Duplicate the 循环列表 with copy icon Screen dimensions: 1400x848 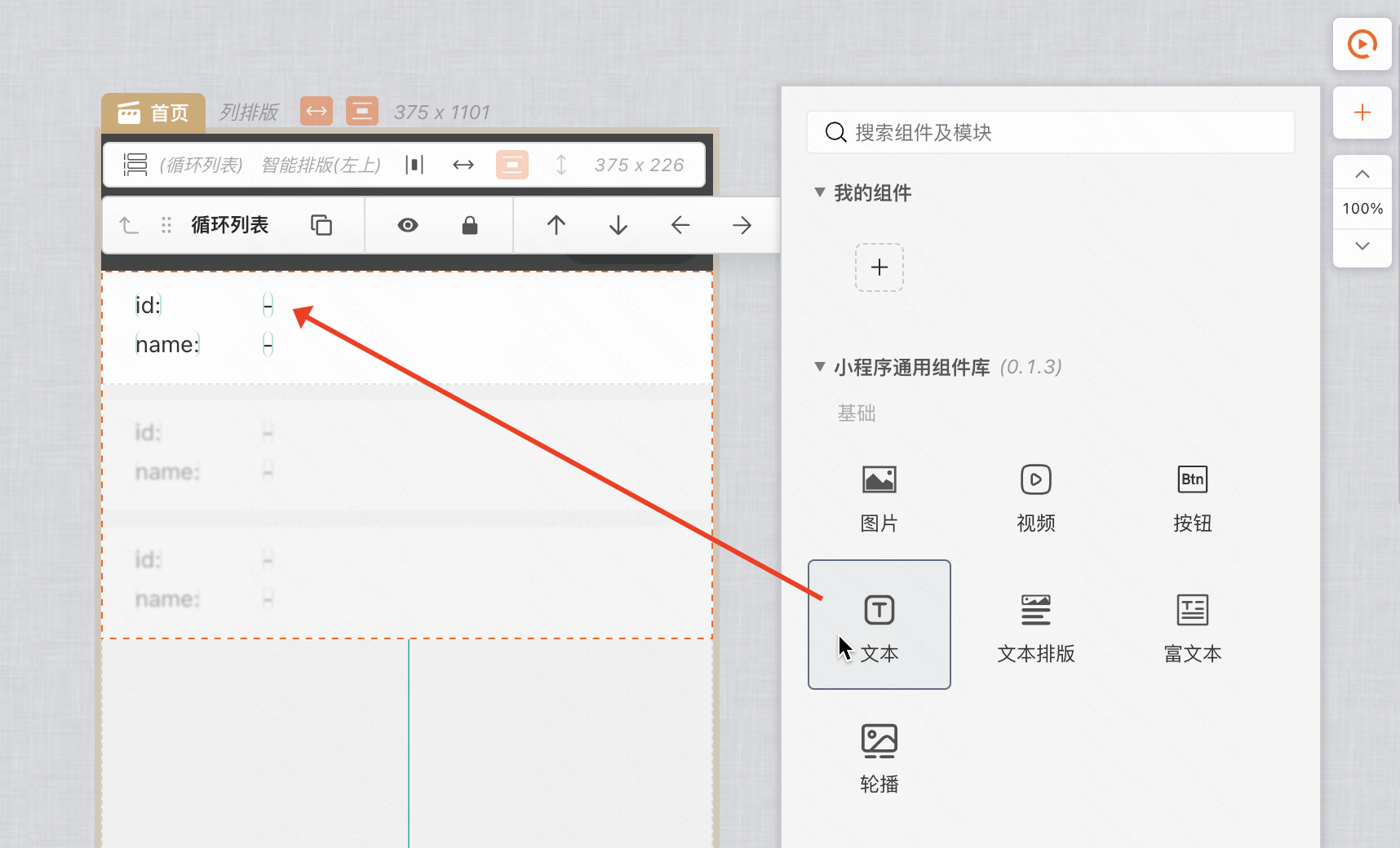point(321,225)
